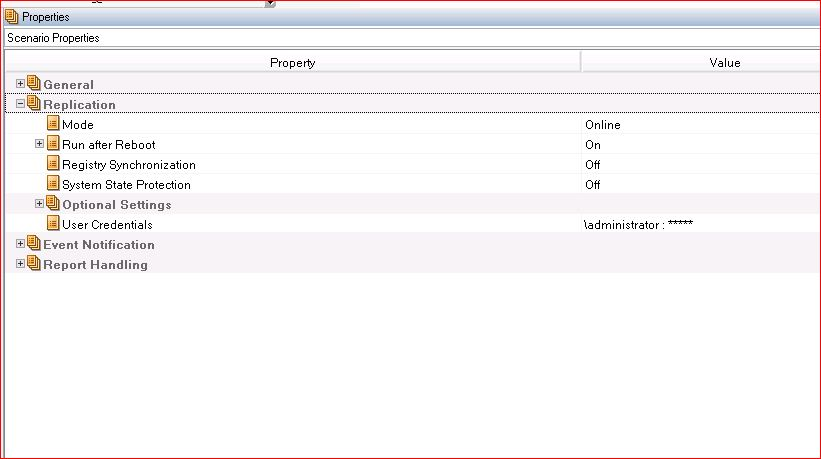Expand the Event Notification group
The width and height of the screenshot is (821, 459).
coord(20,243)
